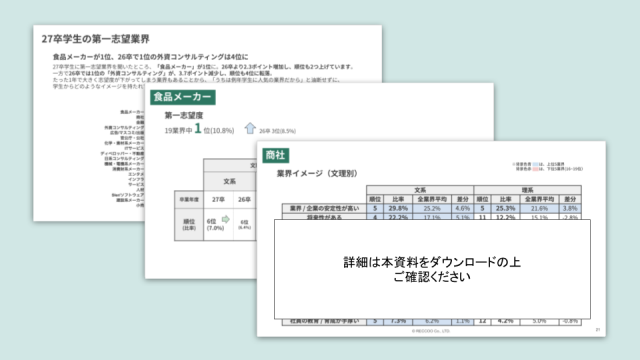This screenshot has height=360, width=640.
Task: Select the 商社 green label
Action: (x=276, y=155)
